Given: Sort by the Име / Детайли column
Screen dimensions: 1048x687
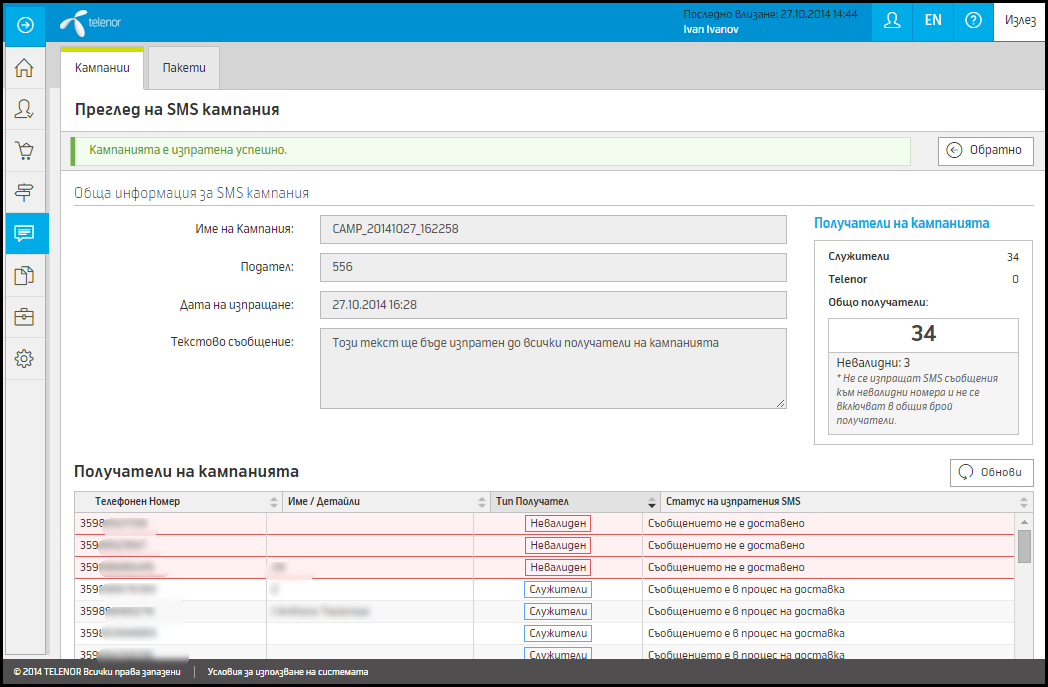Looking at the screenshot, I should [386, 502].
